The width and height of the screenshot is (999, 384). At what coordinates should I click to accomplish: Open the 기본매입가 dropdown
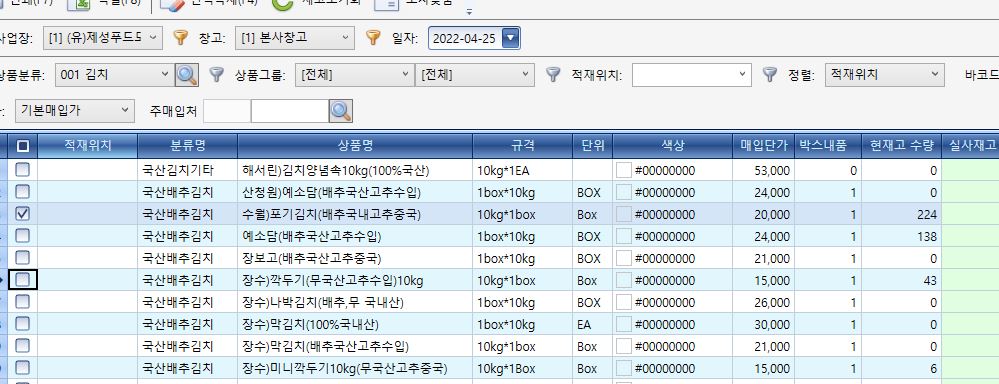pos(75,111)
